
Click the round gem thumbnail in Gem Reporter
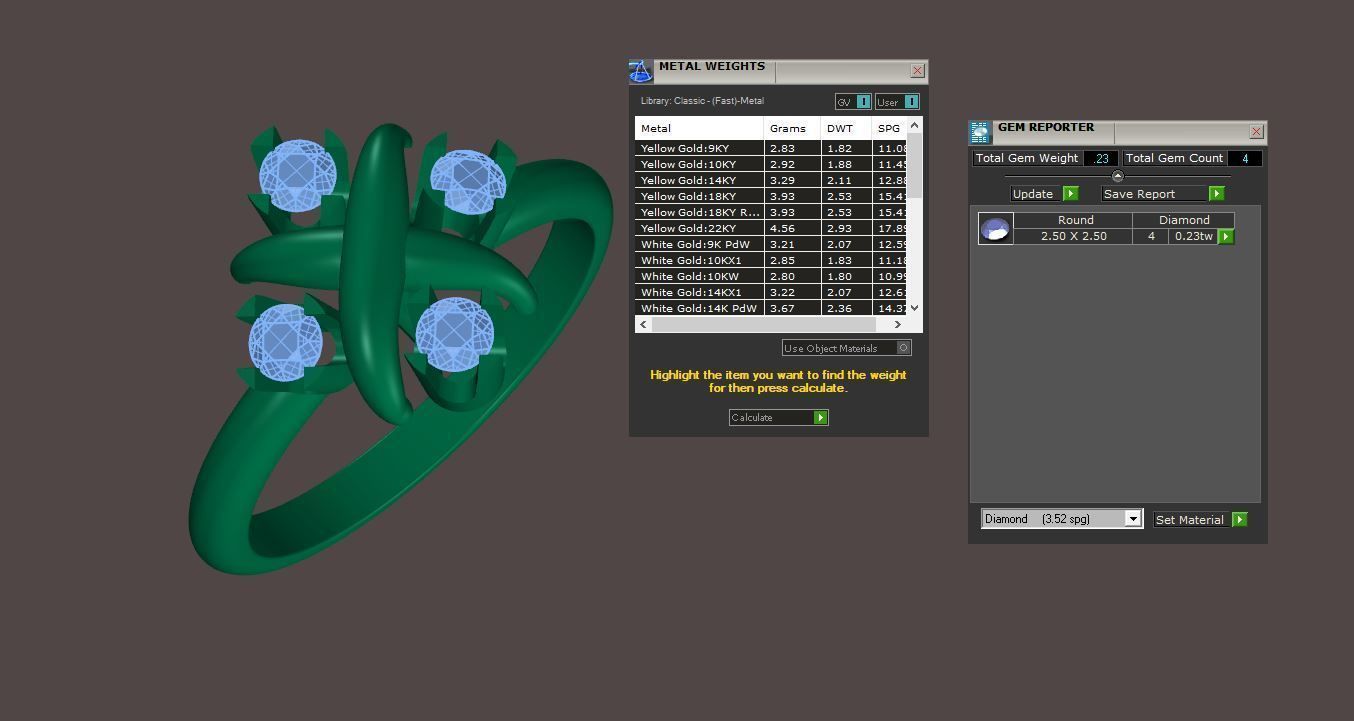tap(995, 228)
